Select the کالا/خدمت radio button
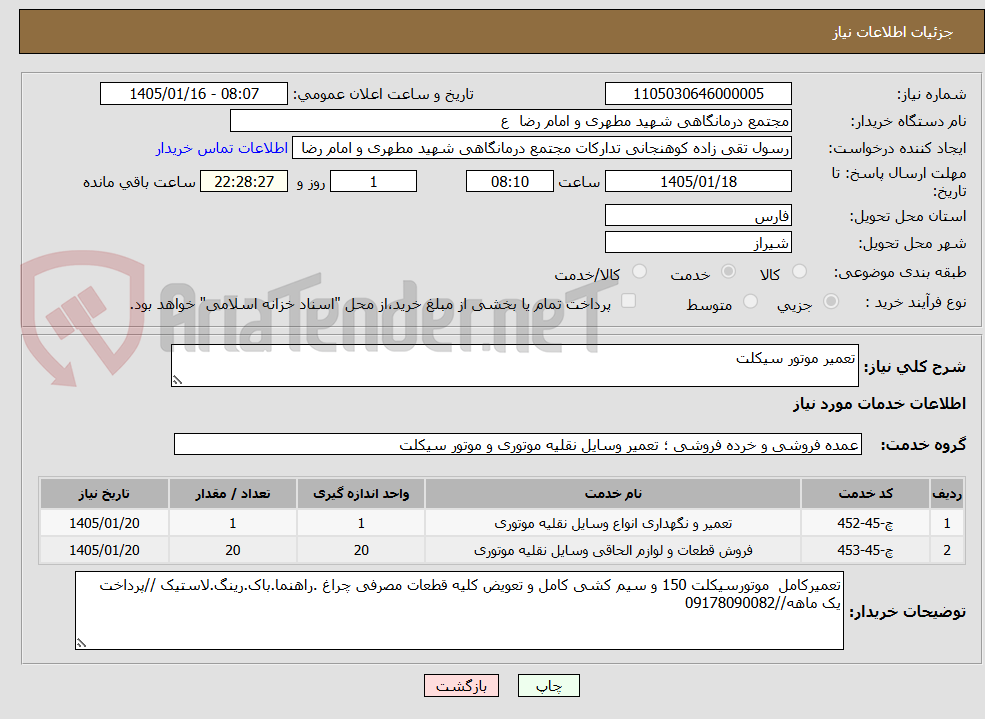This screenshot has height=719, width=985. (639, 271)
